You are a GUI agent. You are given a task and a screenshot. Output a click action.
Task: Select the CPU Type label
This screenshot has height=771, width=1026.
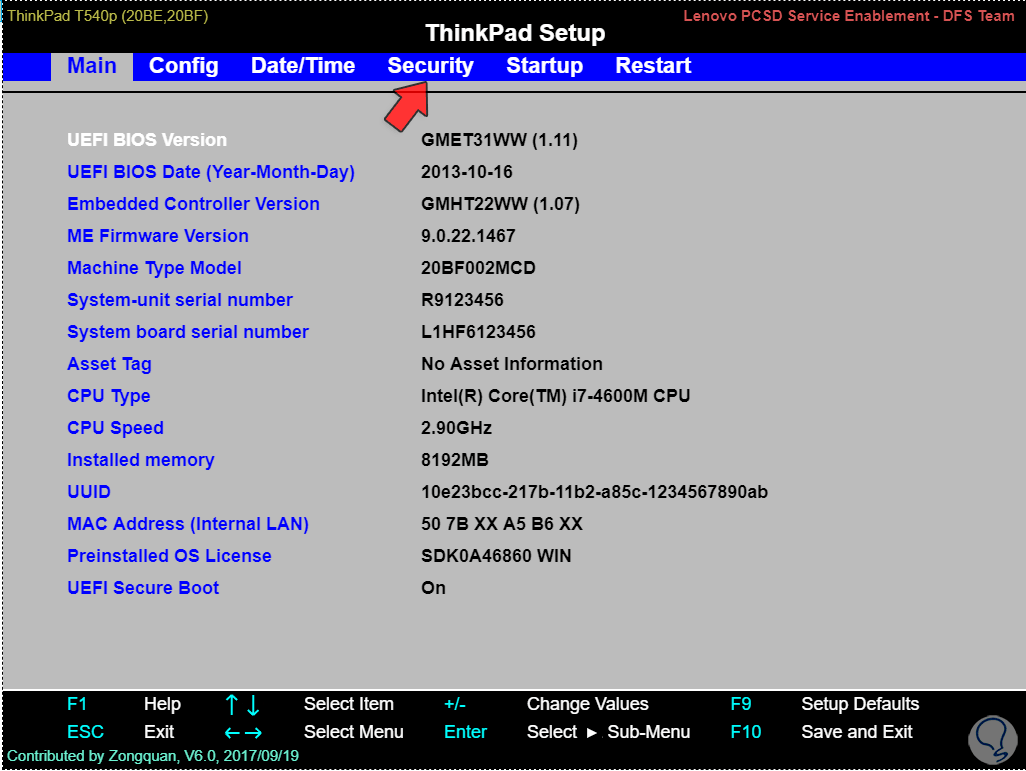(109, 397)
